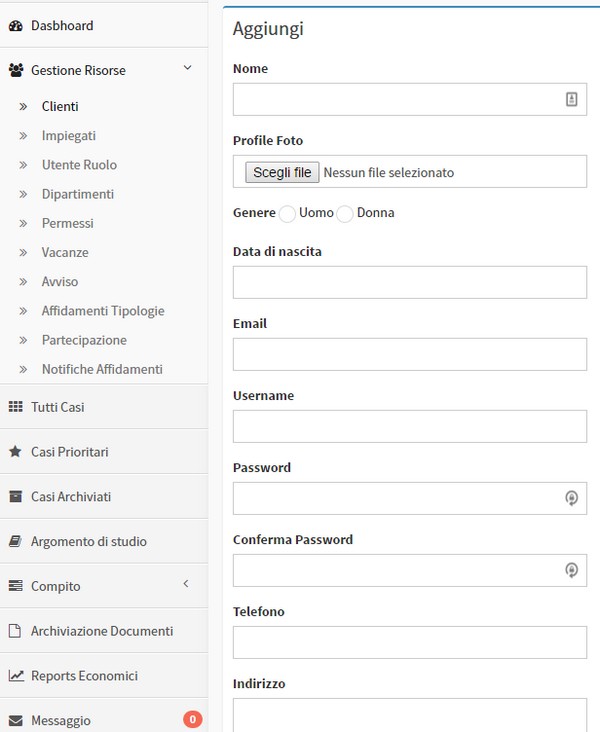Click the Reports Economici chart icon
This screenshot has height=732, width=600.
tap(15, 676)
